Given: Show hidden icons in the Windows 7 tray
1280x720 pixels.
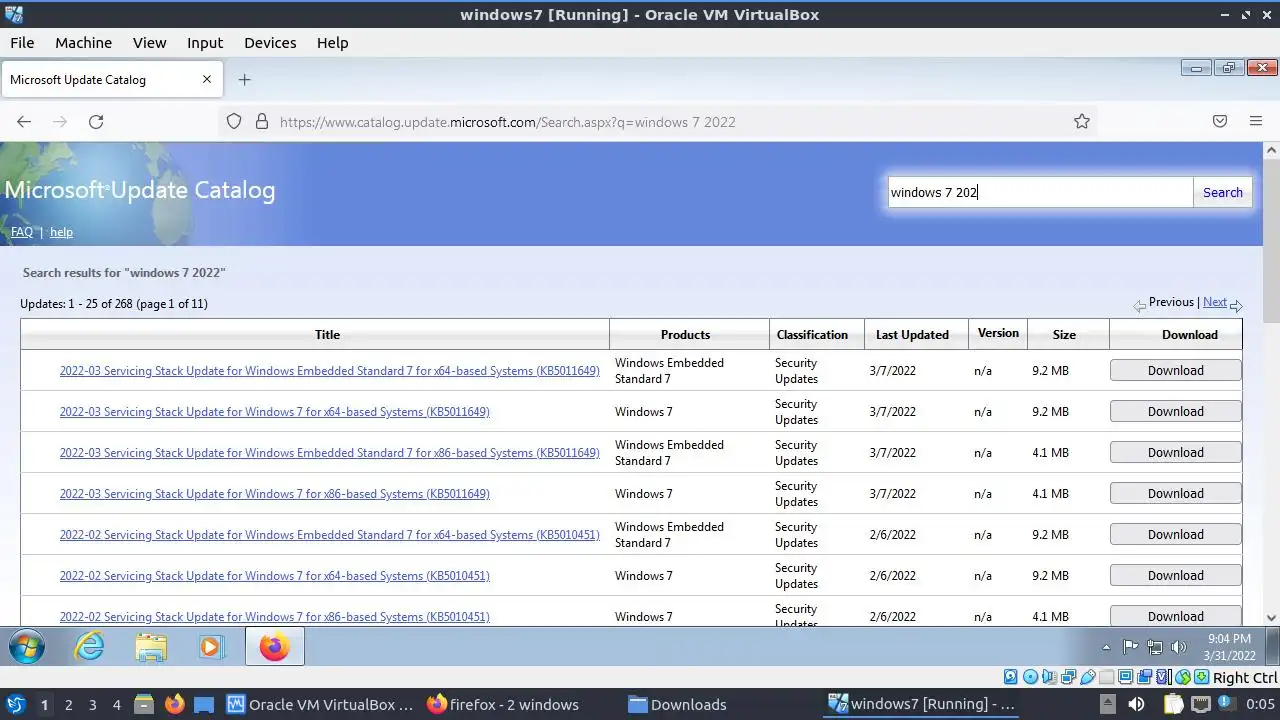Looking at the screenshot, I should pyautogui.click(x=1106, y=647).
